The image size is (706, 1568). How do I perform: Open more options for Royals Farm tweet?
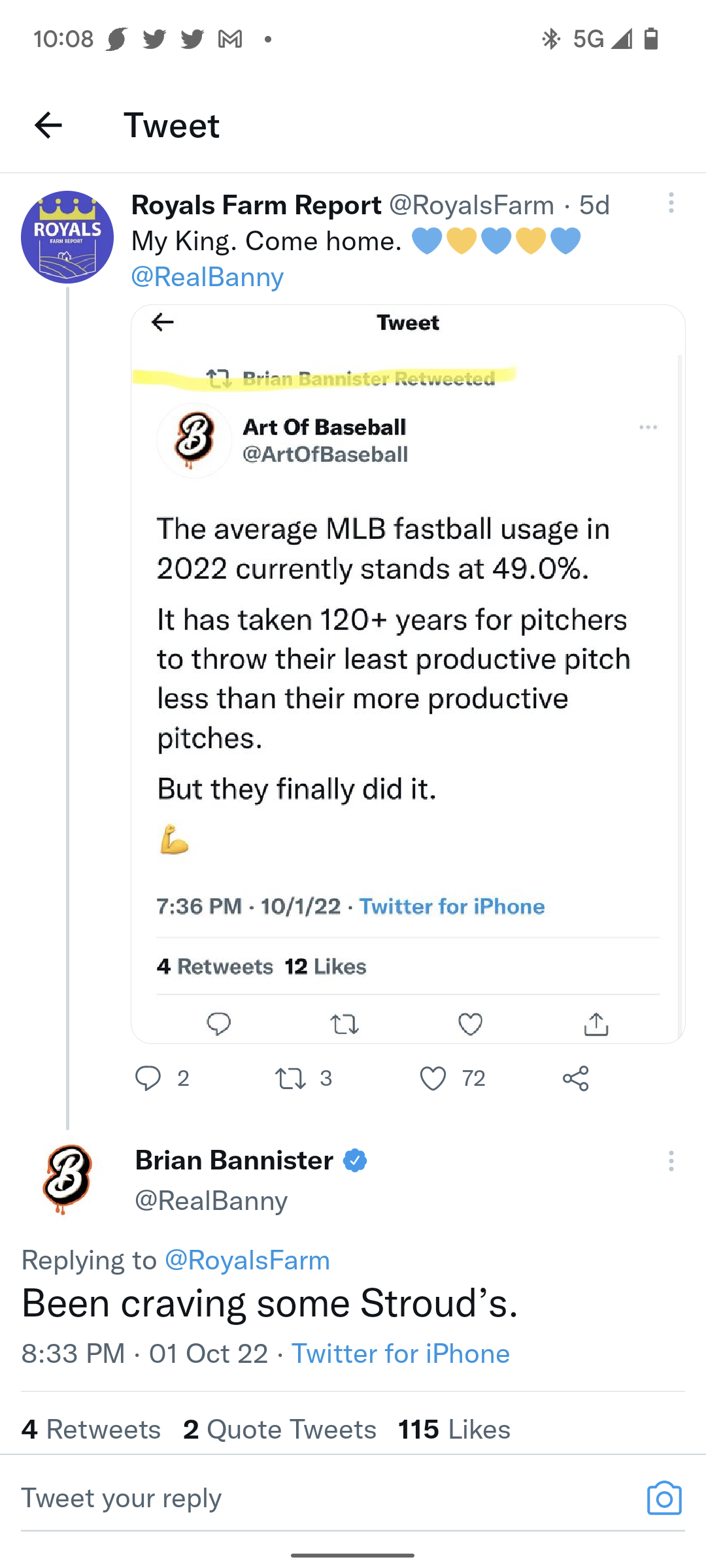(x=671, y=203)
